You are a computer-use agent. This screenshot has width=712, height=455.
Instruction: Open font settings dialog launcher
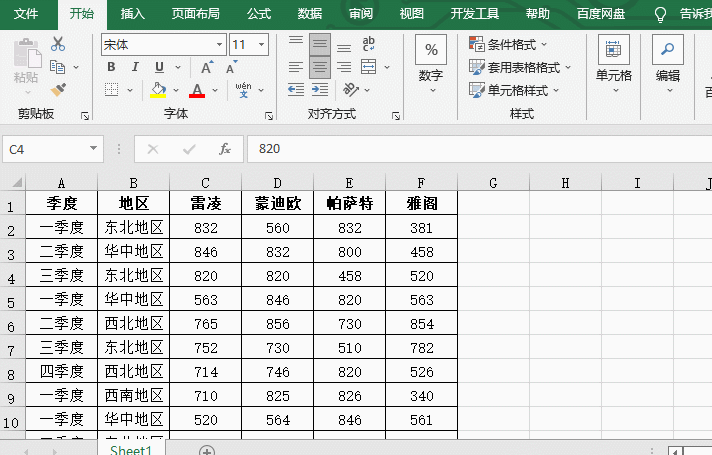pyautogui.click(x=269, y=116)
